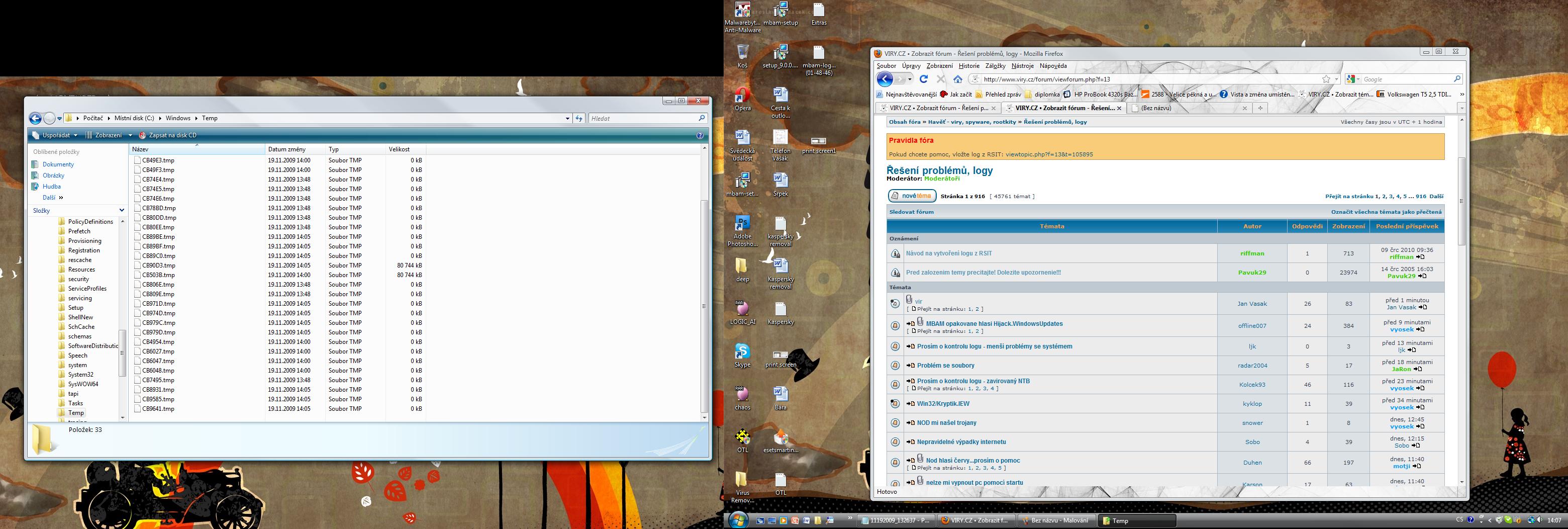The image size is (1568, 529).
Task: Open the Uspořádat dropdown menu
Action: 55,135
